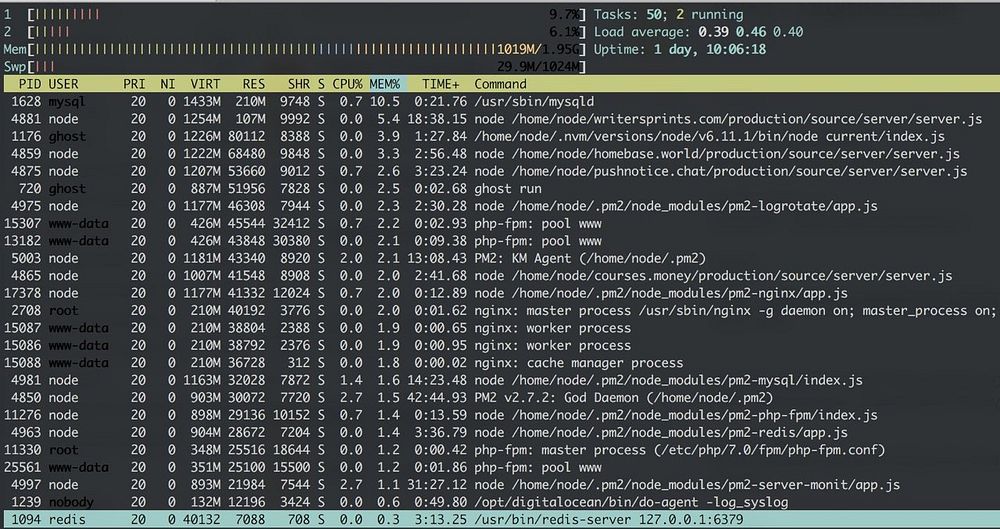
Task: Select the do-agent -log_syslog process row
Action: (500, 502)
